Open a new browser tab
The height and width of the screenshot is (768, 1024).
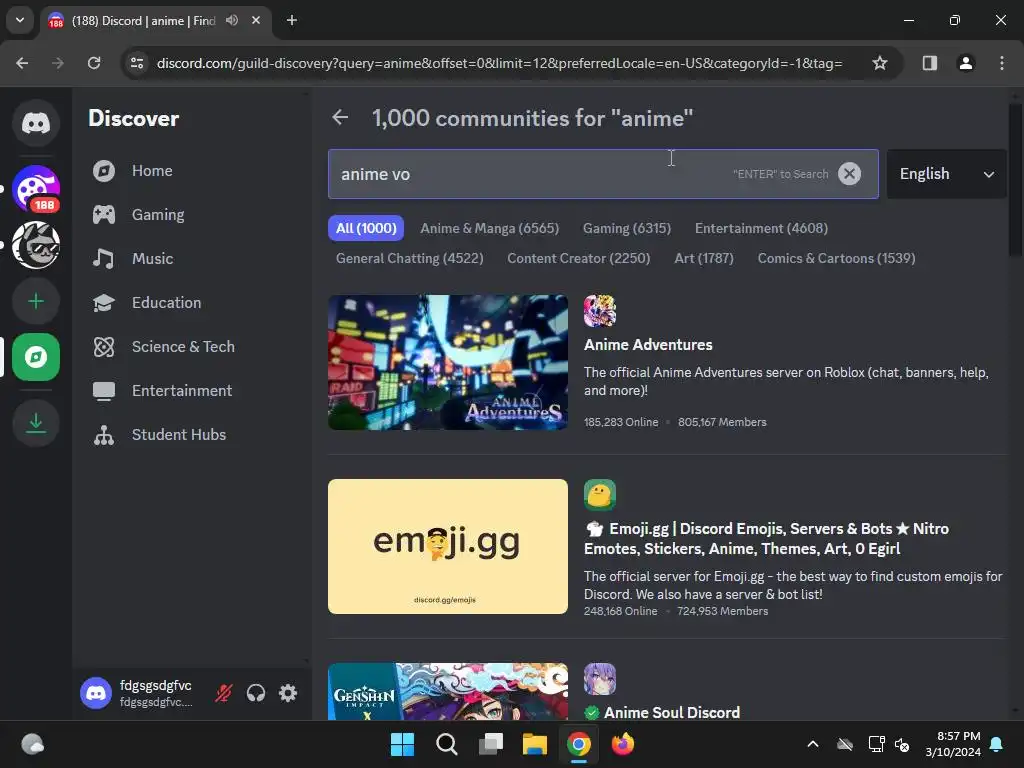point(292,20)
